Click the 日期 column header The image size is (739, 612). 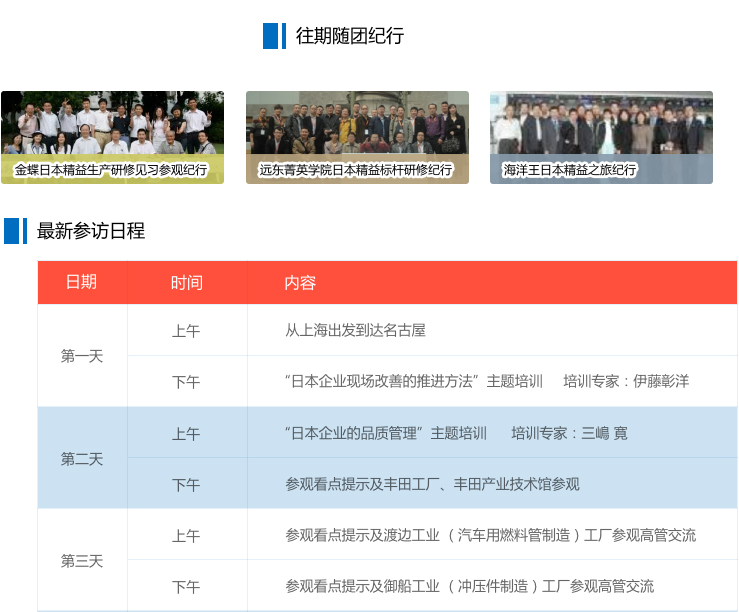pos(82,282)
